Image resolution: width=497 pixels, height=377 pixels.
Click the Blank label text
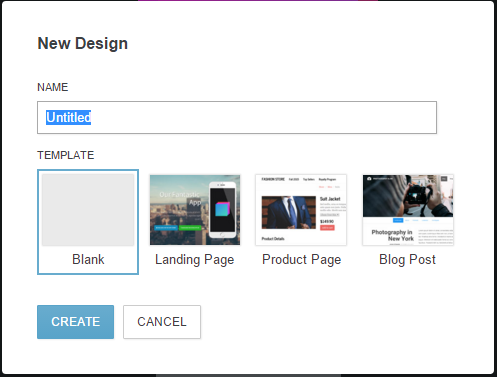point(88,259)
